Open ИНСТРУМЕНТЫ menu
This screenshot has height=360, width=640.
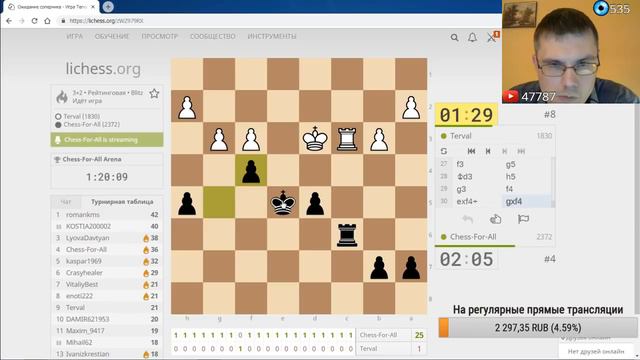pos(272,36)
